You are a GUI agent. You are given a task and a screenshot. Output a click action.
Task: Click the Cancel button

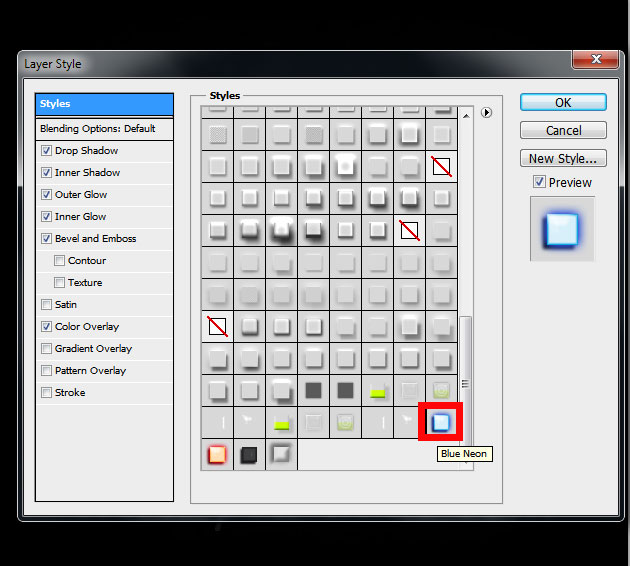(563, 131)
